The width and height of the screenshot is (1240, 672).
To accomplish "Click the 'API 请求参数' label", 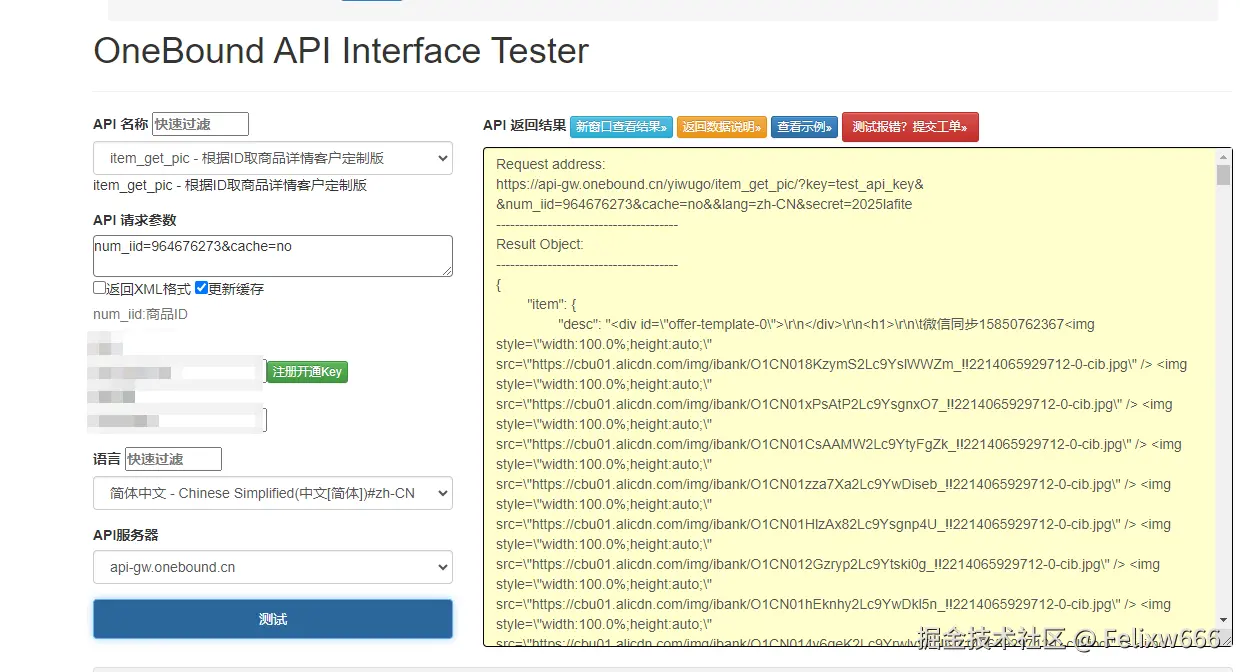I will [x=135, y=220].
